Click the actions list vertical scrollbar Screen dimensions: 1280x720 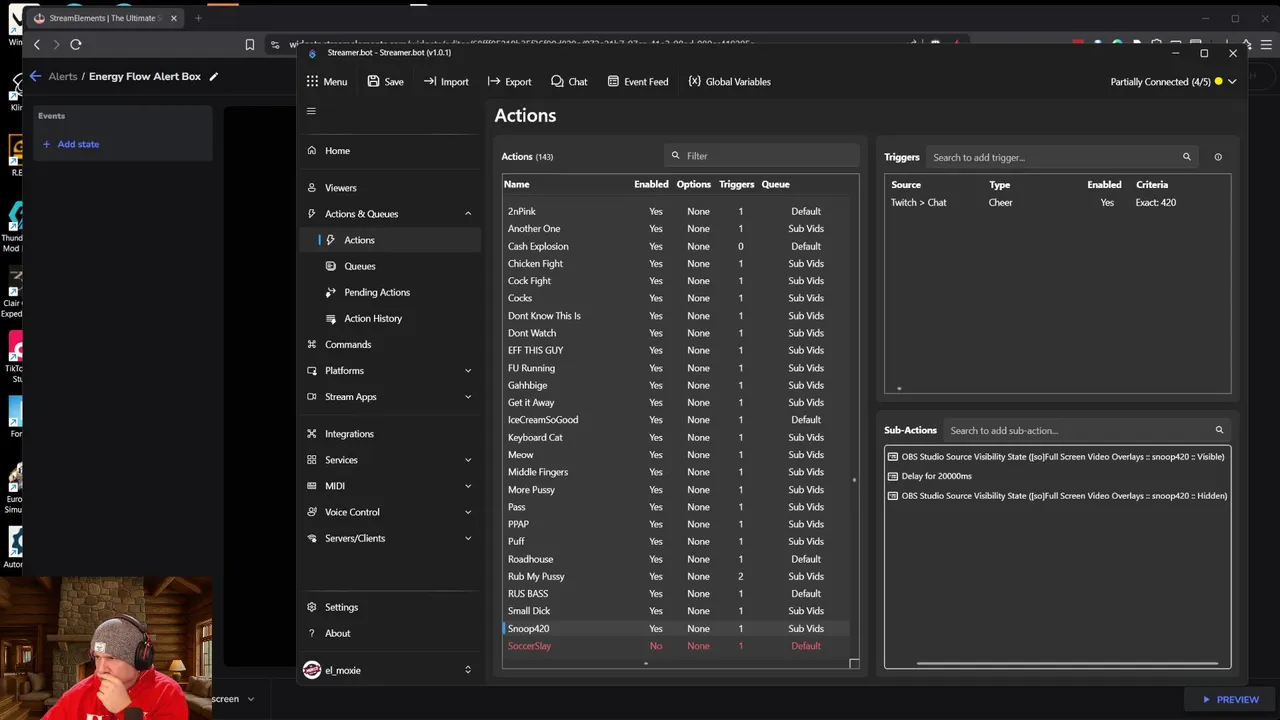pos(854,480)
